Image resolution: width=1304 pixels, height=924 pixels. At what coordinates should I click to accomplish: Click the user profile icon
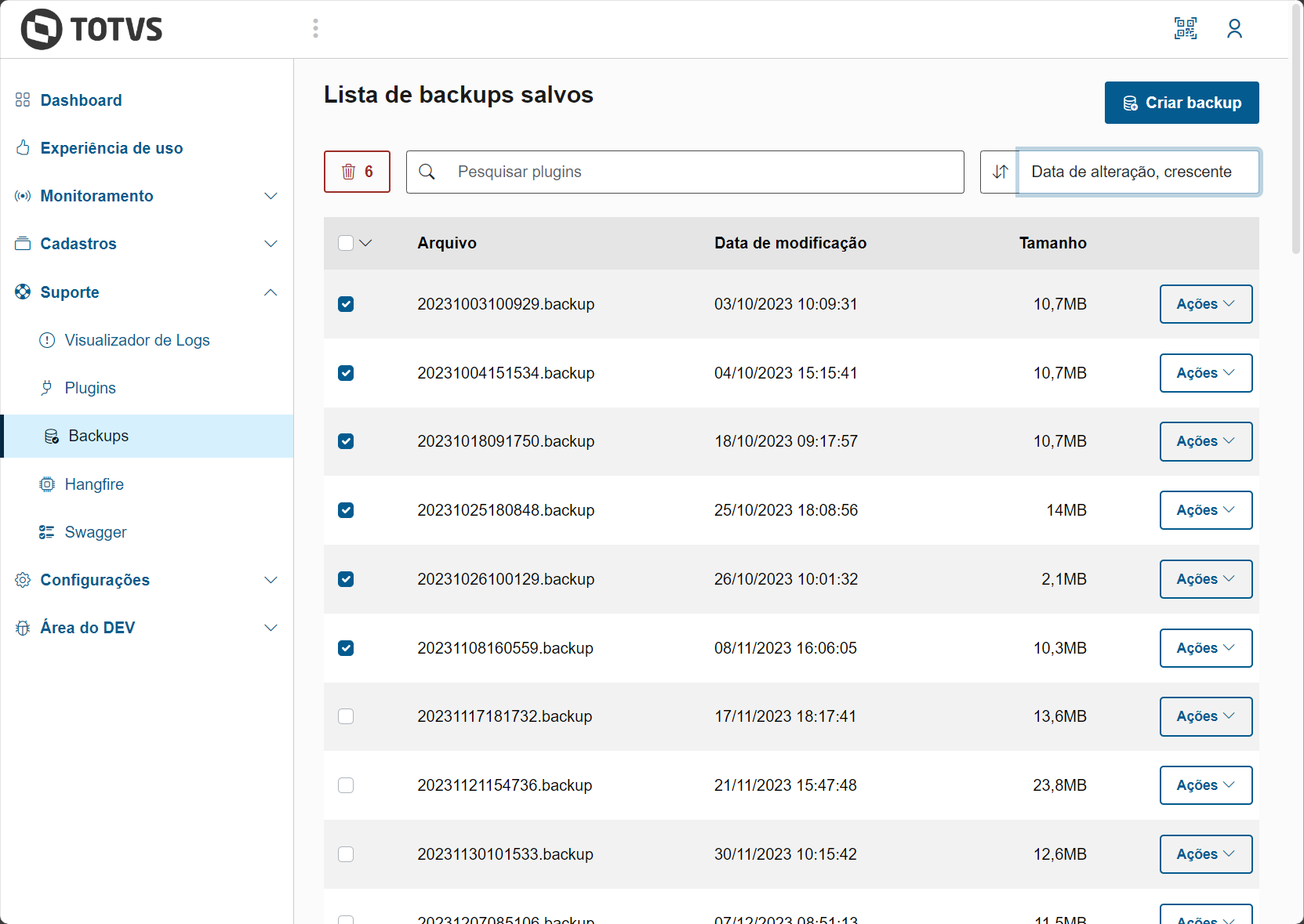click(x=1235, y=28)
